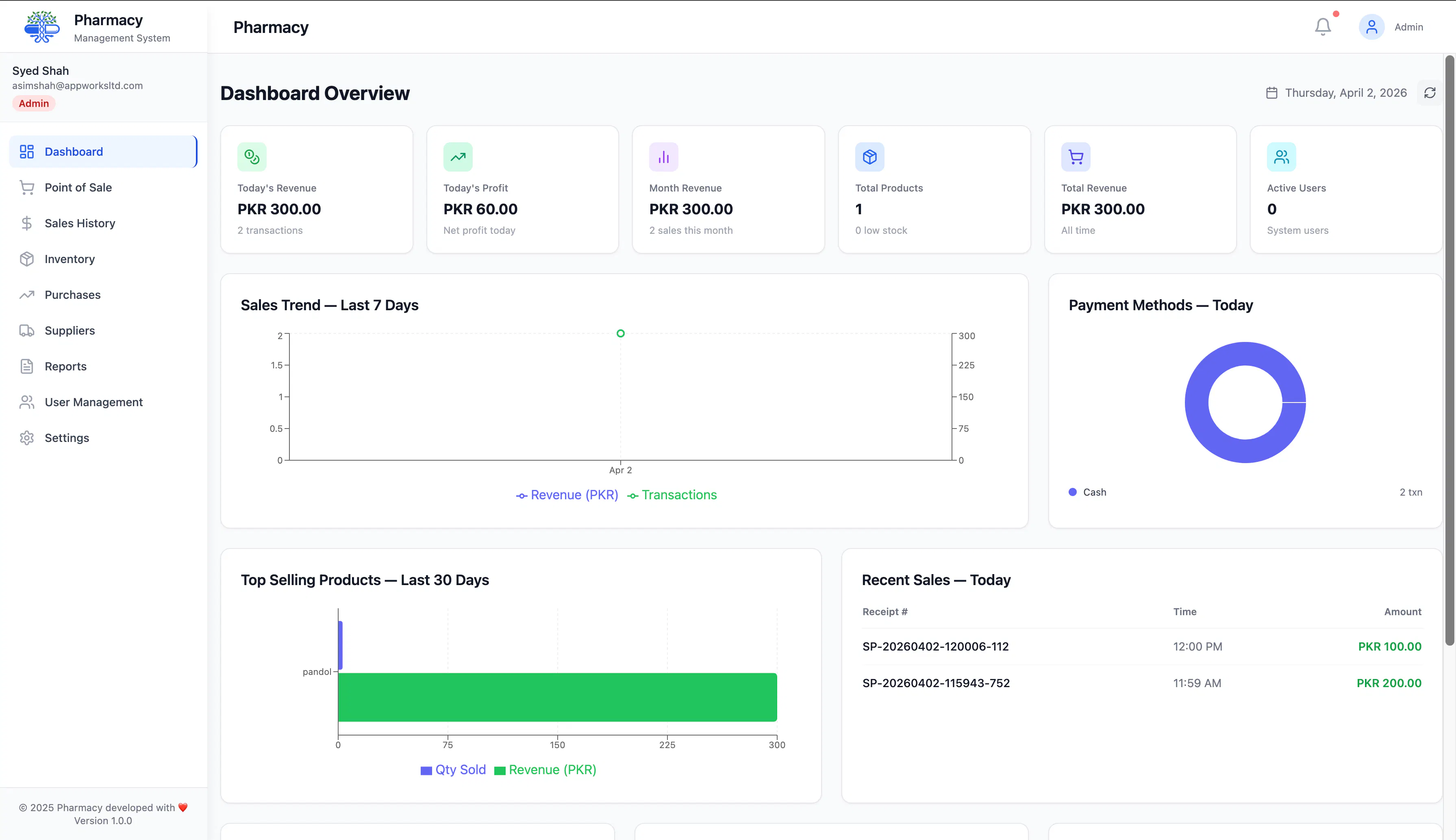The image size is (1456, 840).
Task: Click the purple Cash legend dot
Action: pos(1073,492)
